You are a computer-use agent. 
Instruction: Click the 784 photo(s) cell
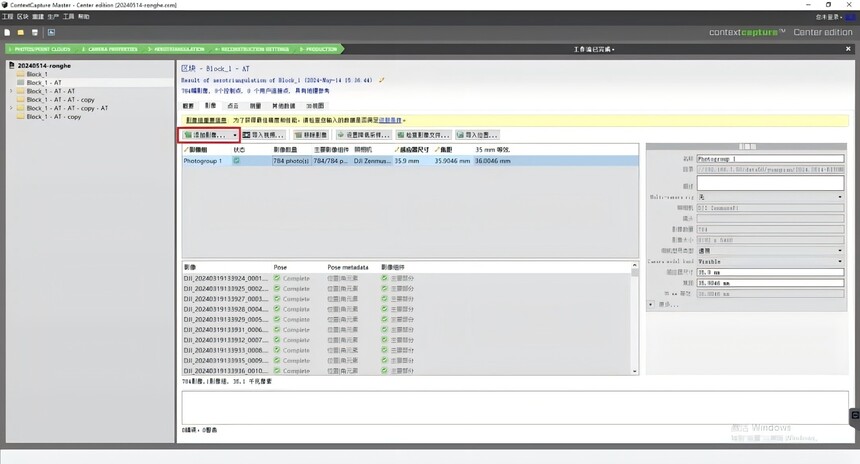pyautogui.click(x=291, y=161)
